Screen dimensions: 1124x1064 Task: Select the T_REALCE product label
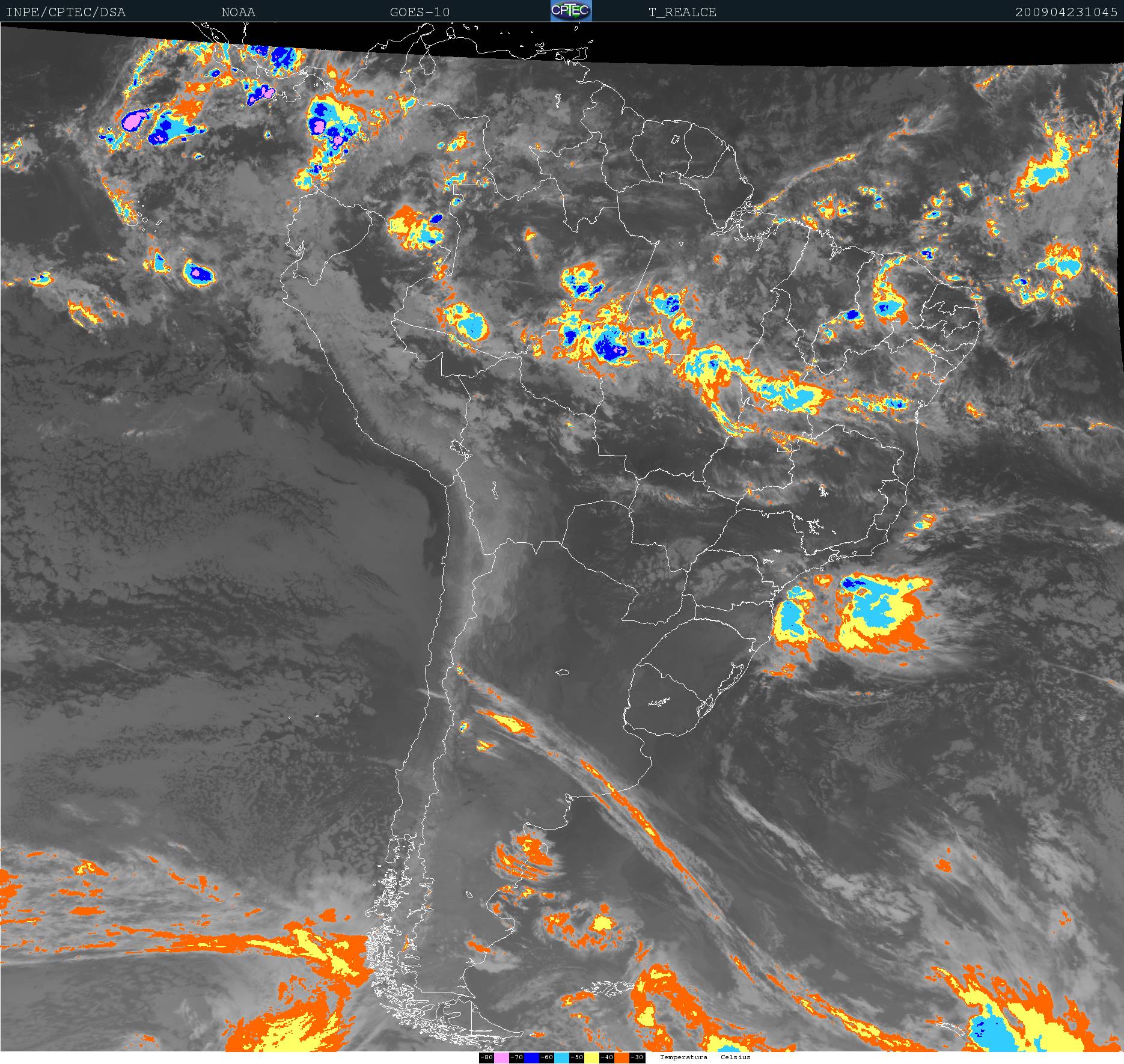[x=682, y=12]
